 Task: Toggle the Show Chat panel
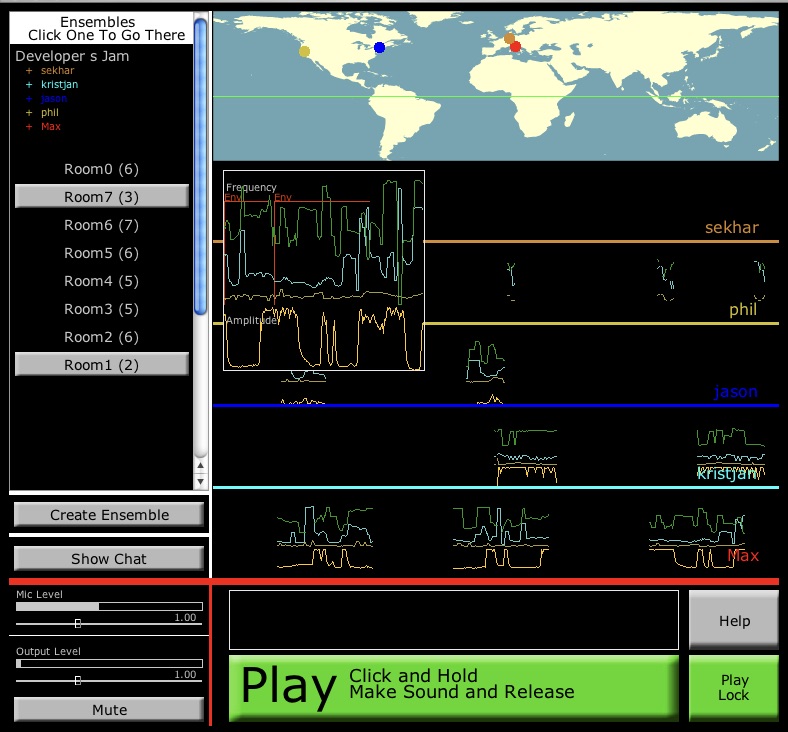coord(109,559)
